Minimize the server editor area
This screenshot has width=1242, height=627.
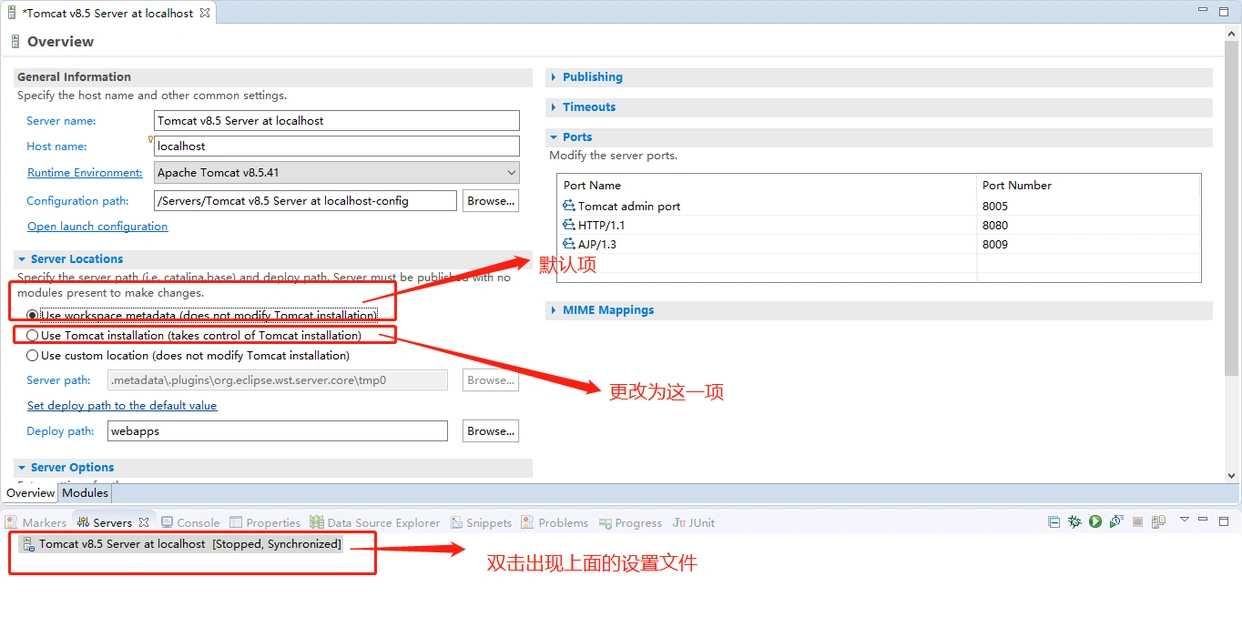tap(1204, 11)
